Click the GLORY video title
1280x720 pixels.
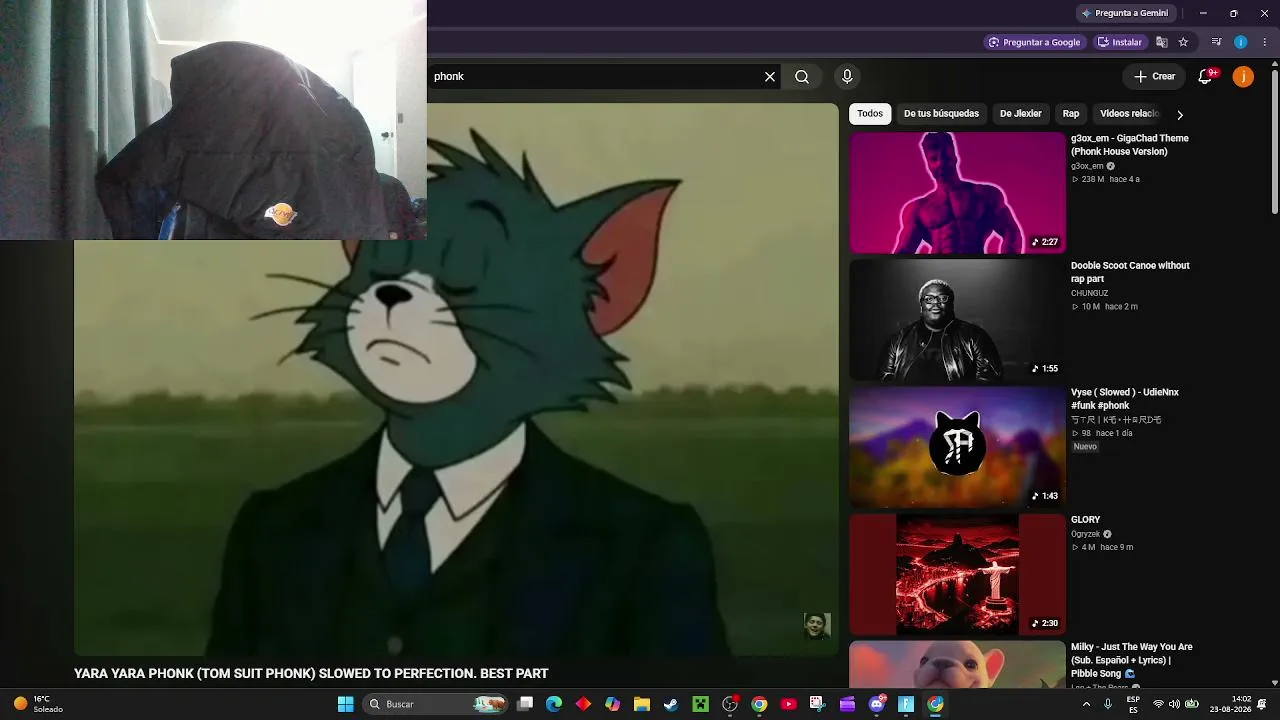1085,520
